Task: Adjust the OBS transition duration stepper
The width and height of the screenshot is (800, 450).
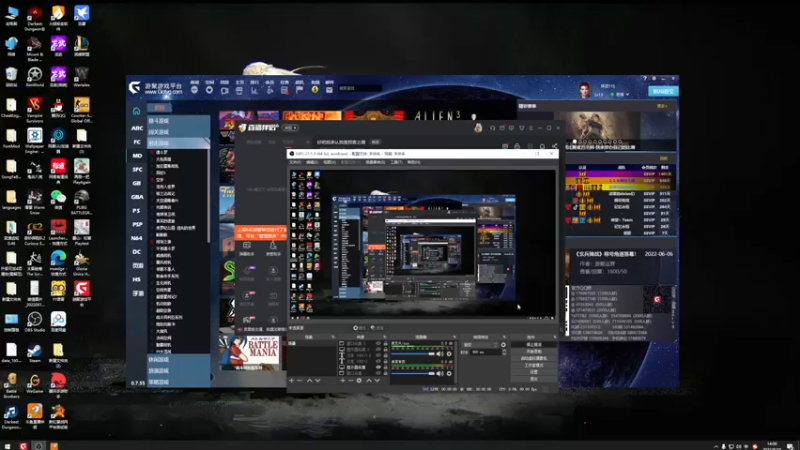Action: [504, 352]
